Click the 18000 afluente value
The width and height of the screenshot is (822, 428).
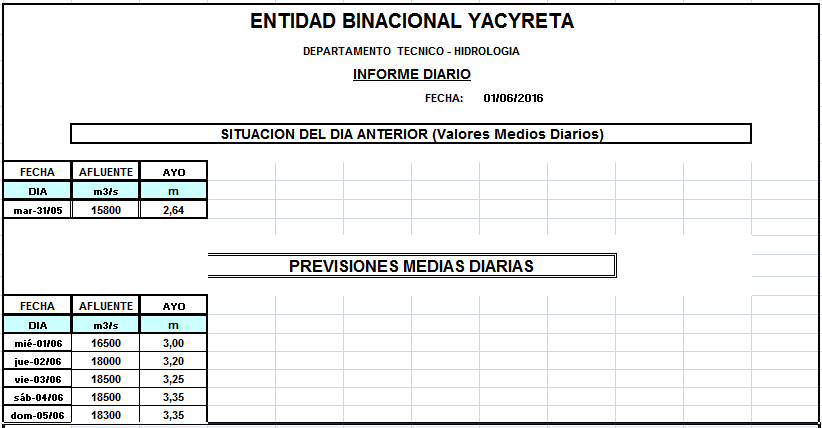click(x=105, y=361)
